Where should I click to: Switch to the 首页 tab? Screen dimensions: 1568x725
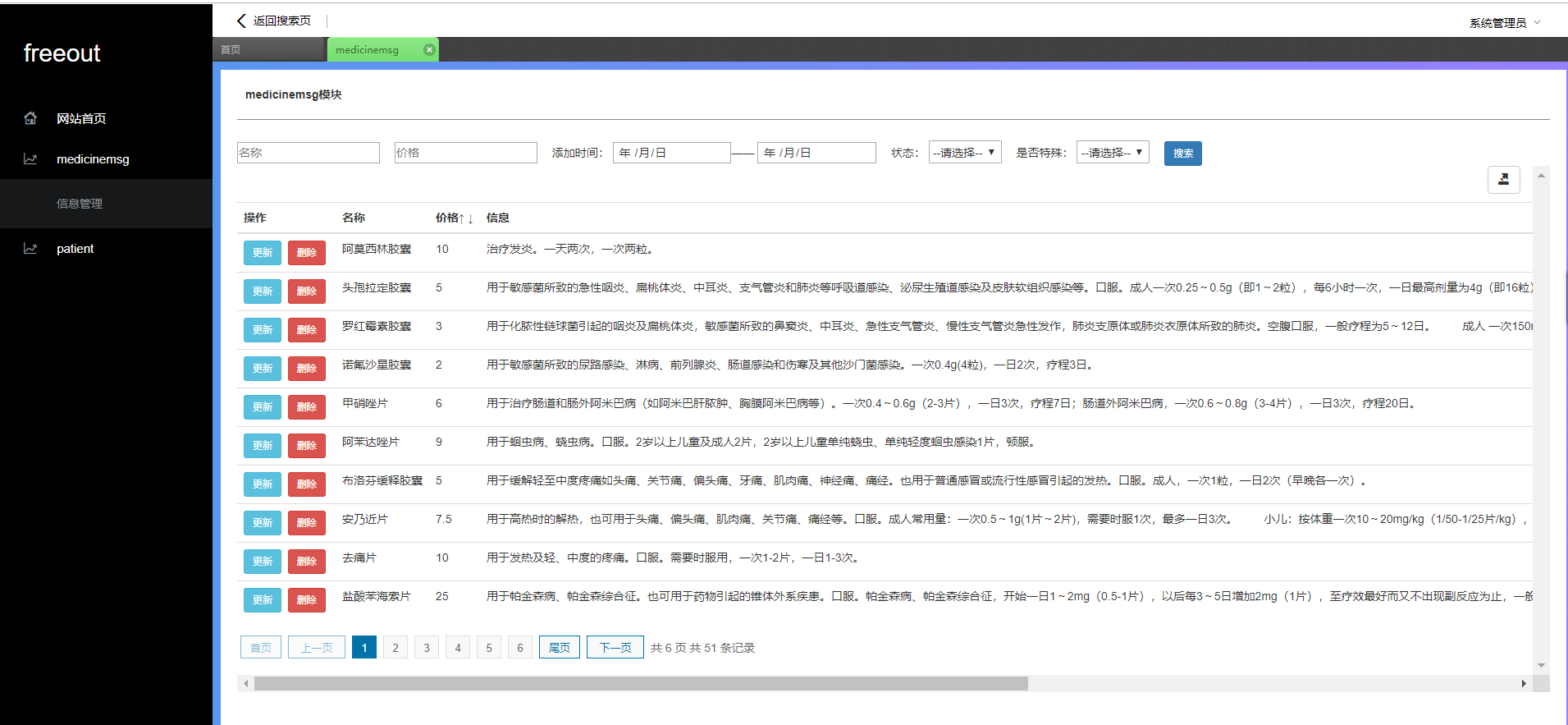[x=269, y=49]
